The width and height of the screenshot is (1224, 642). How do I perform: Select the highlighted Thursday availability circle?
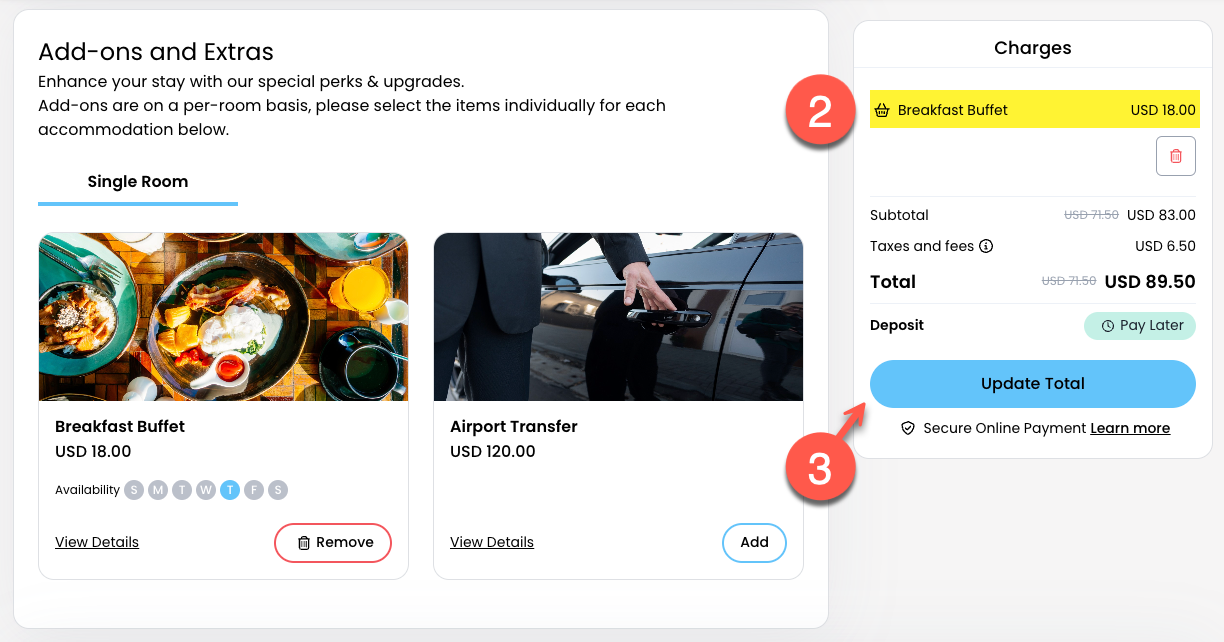pos(230,490)
